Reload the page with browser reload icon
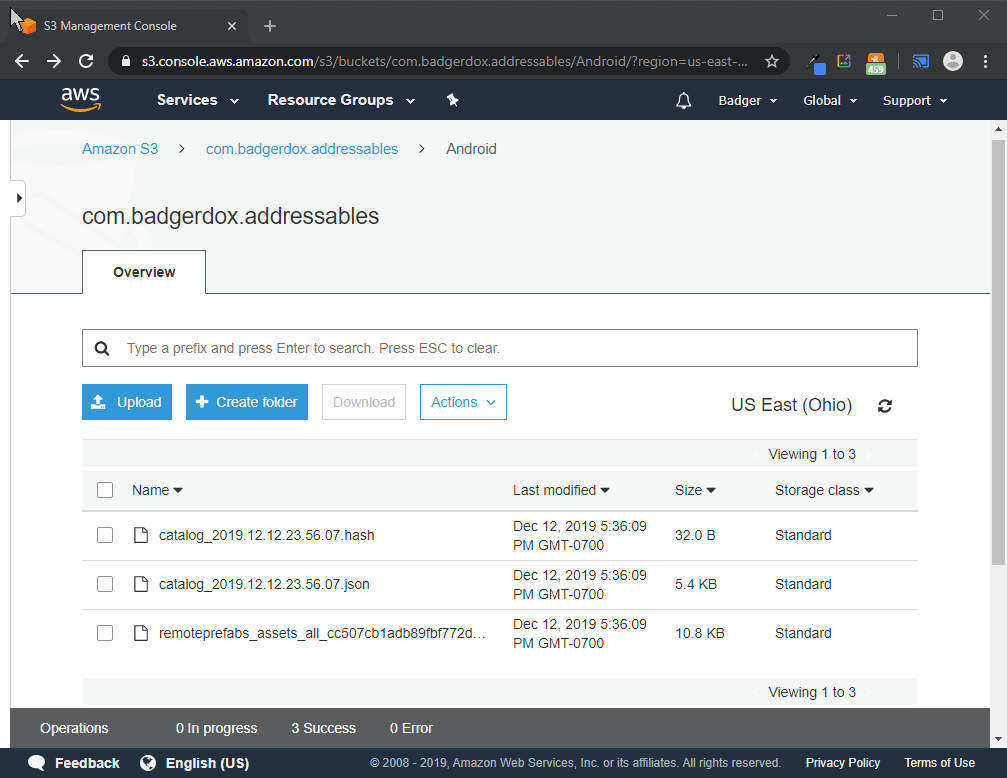 coord(86,61)
